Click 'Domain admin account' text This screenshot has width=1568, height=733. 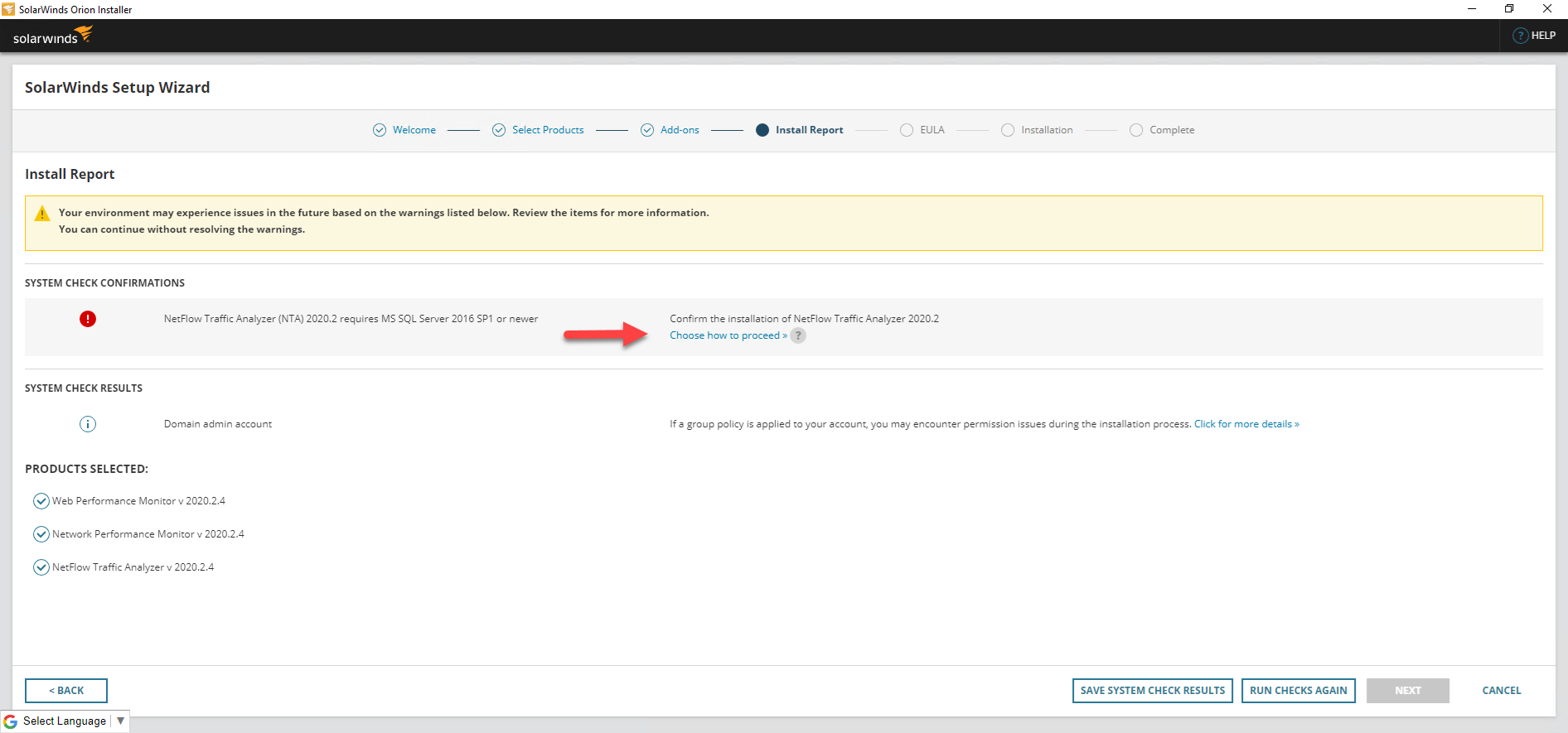(218, 424)
